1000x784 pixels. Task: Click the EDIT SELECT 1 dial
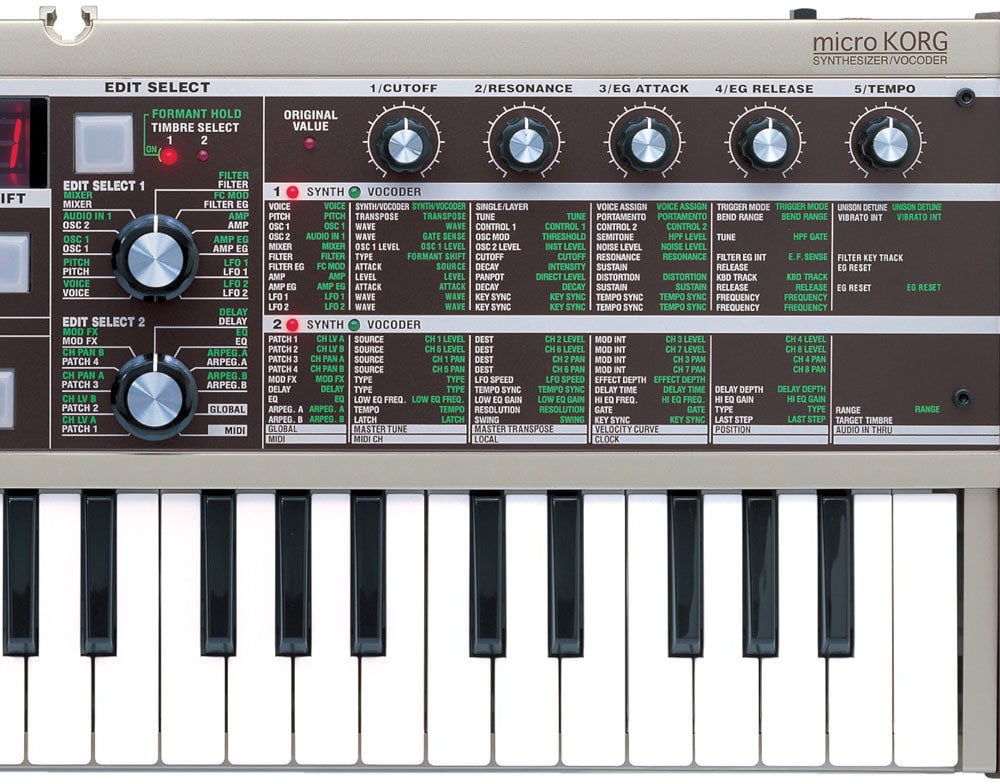point(154,257)
